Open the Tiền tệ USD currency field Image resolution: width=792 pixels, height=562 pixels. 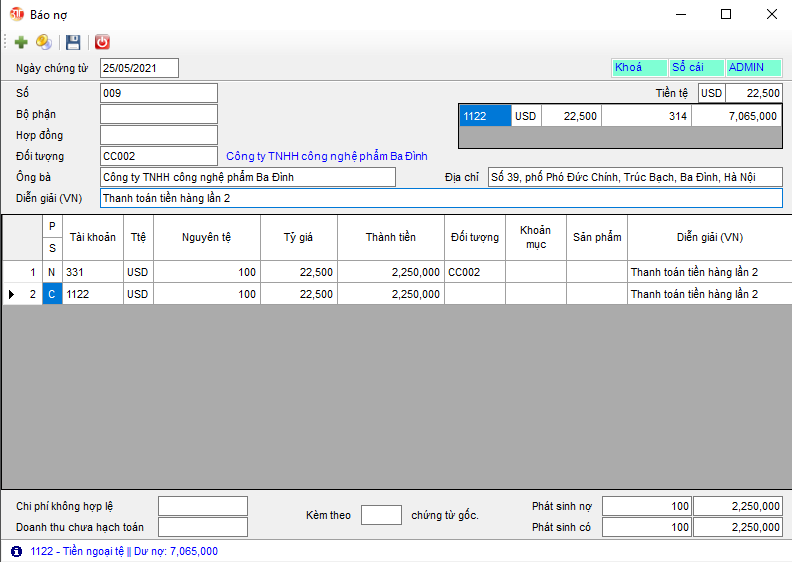[x=711, y=93]
